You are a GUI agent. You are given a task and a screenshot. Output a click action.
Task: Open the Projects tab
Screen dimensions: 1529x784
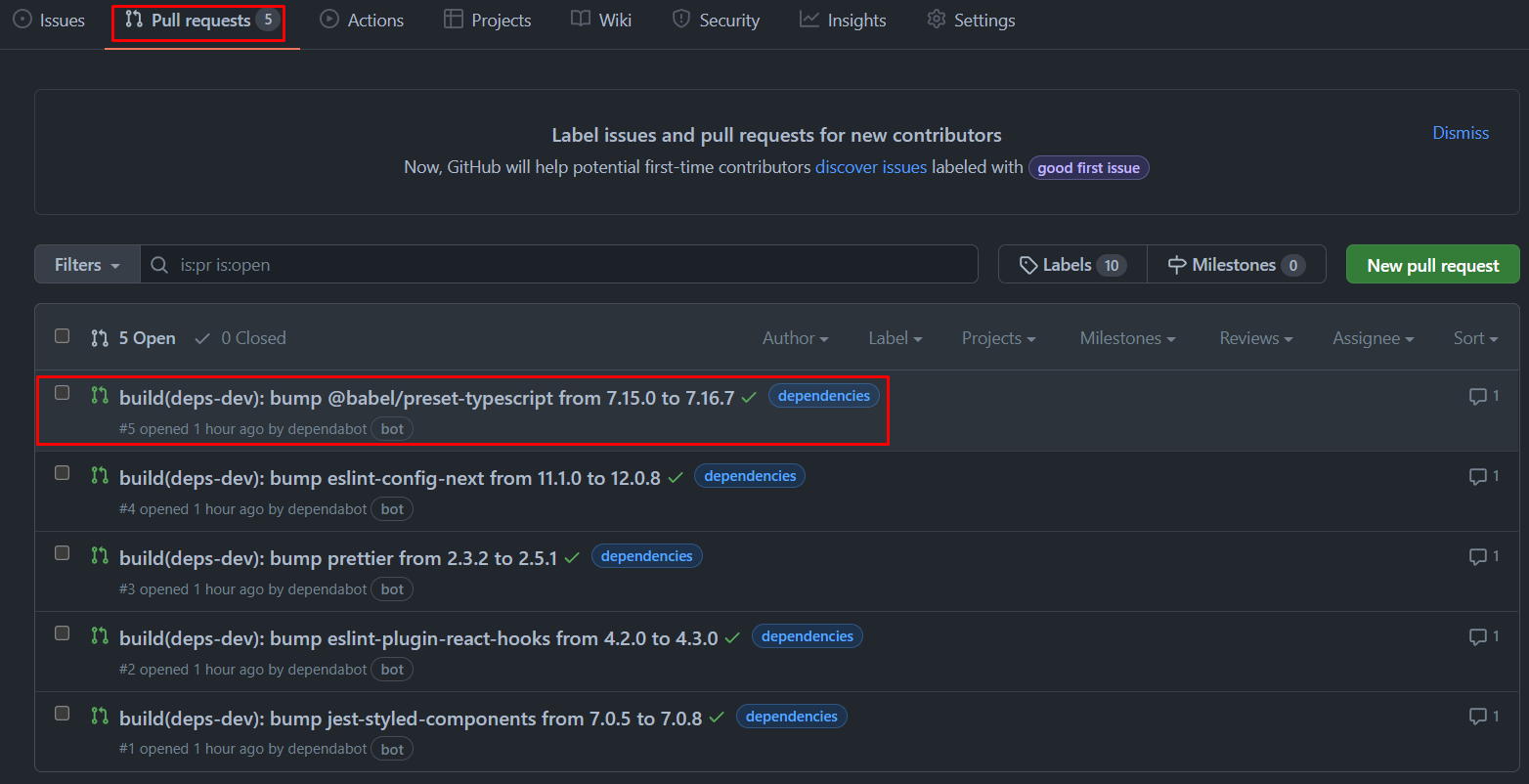487,21
